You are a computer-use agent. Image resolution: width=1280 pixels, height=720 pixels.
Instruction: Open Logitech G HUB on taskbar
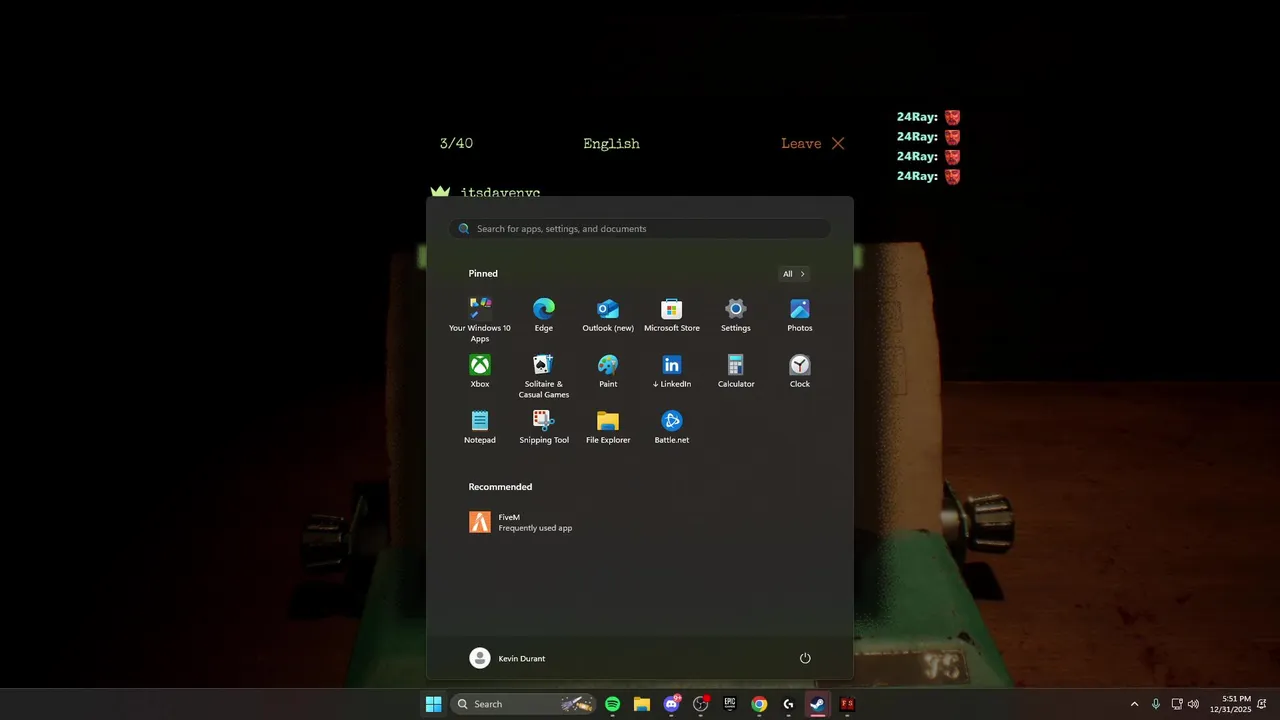click(788, 704)
